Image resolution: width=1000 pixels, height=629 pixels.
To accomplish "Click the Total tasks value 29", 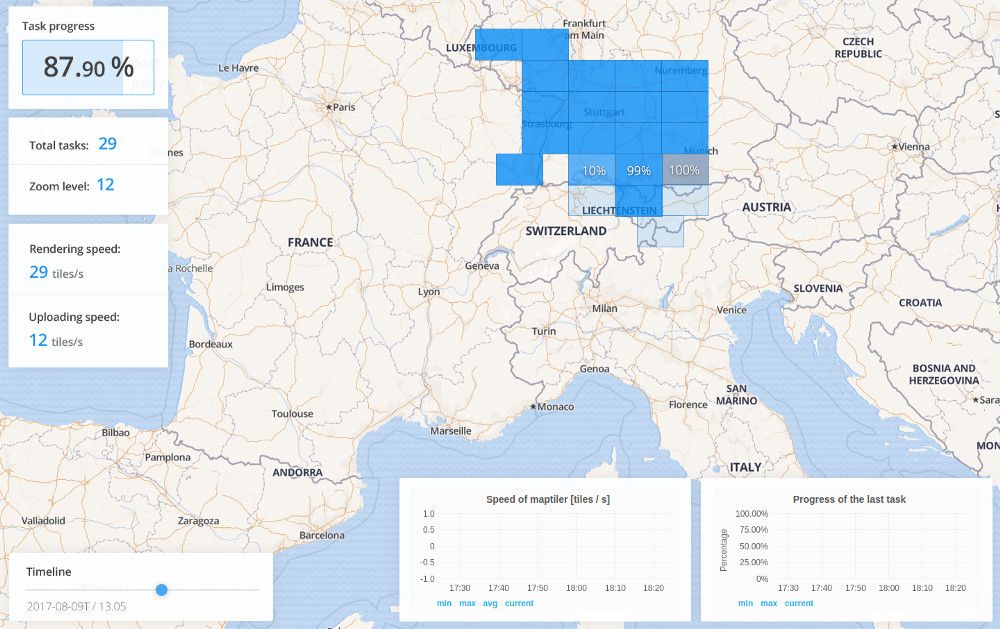I will tap(107, 144).
